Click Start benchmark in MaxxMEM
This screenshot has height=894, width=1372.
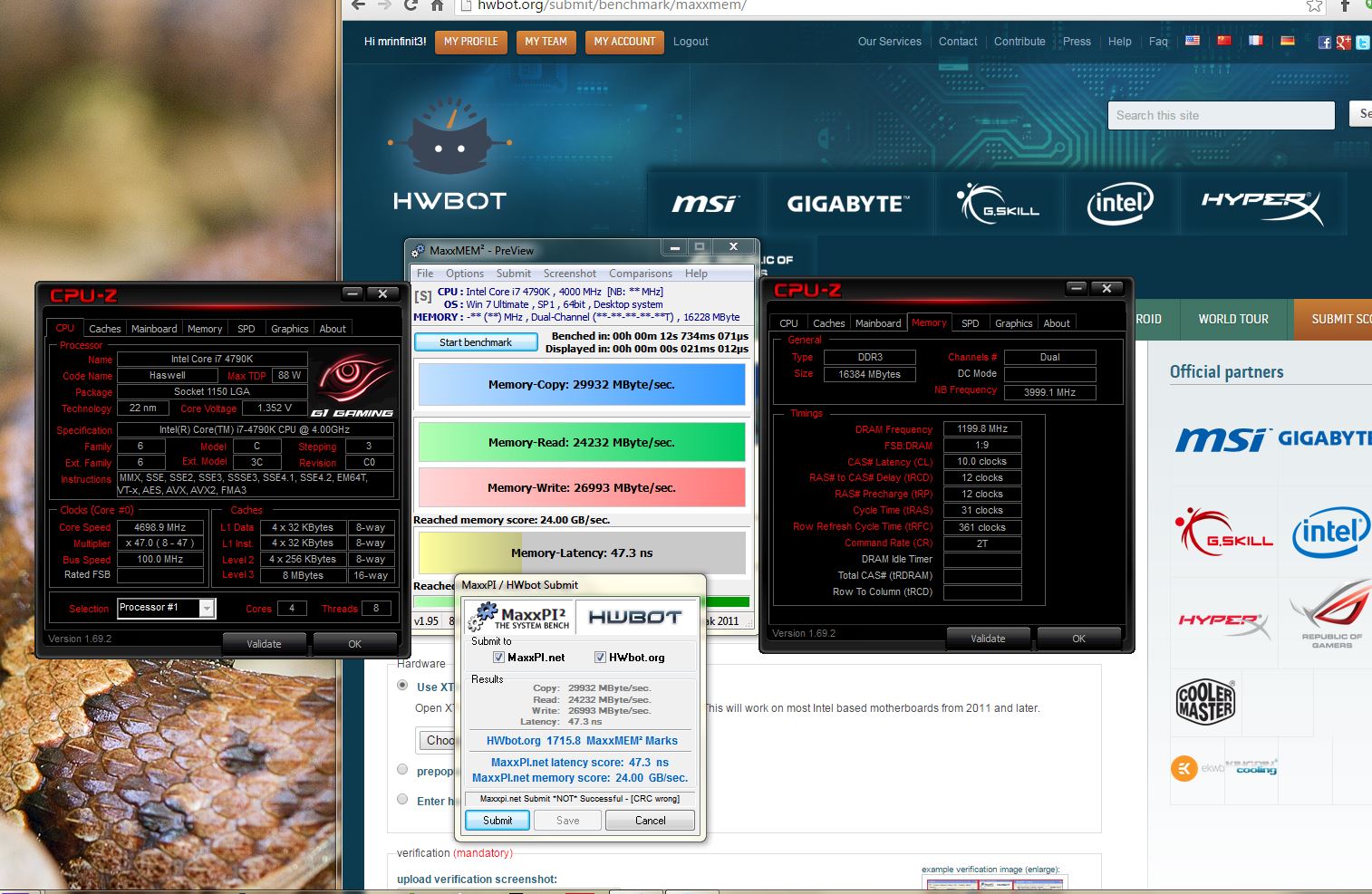click(476, 342)
